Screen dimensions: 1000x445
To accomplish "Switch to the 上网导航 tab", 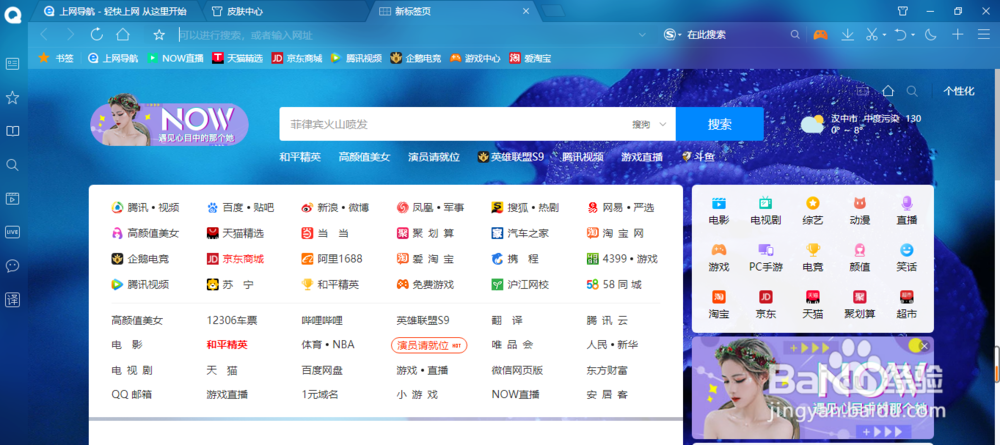I will tap(116, 11).
